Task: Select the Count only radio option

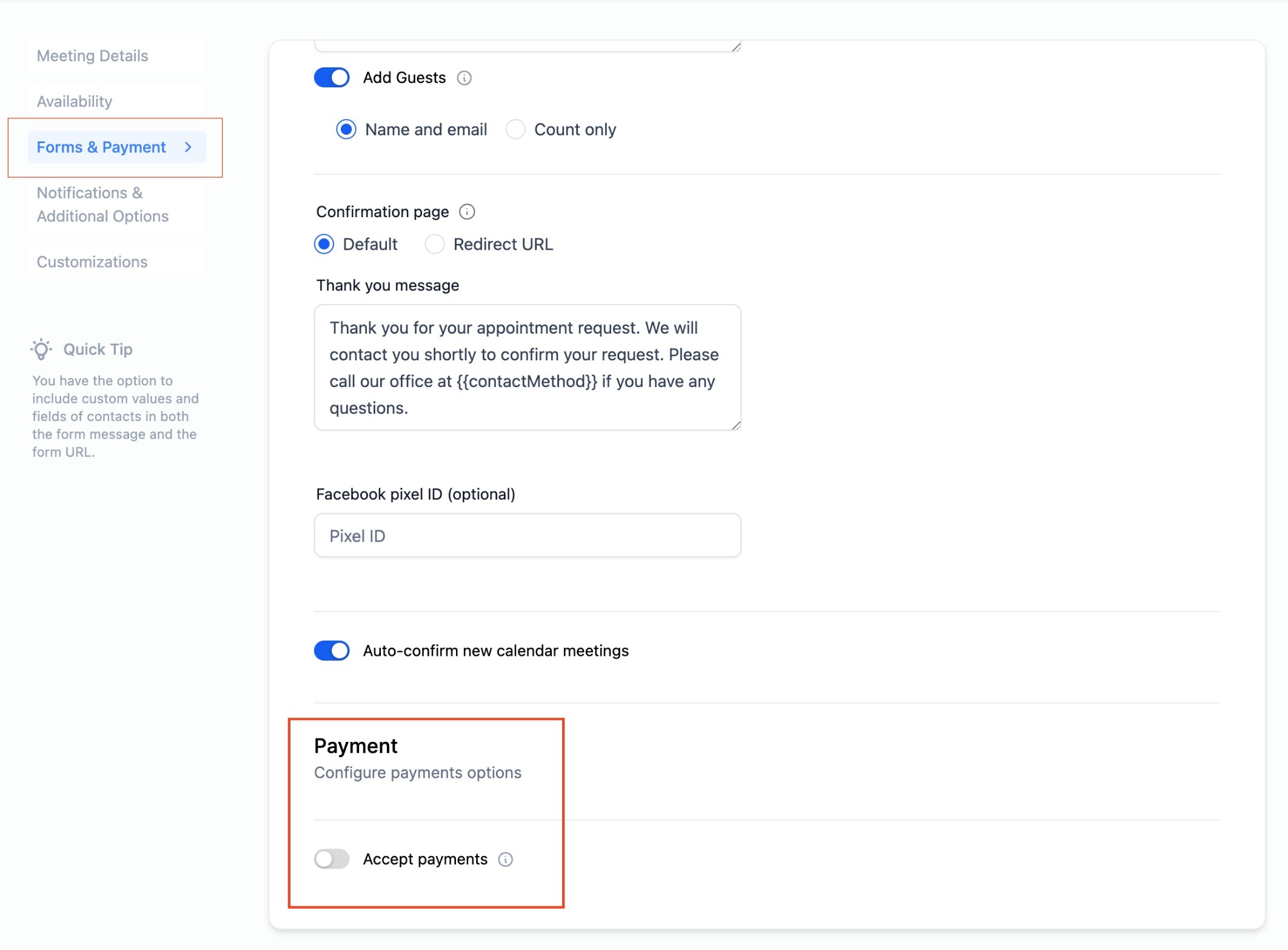Action: click(x=515, y=130)
